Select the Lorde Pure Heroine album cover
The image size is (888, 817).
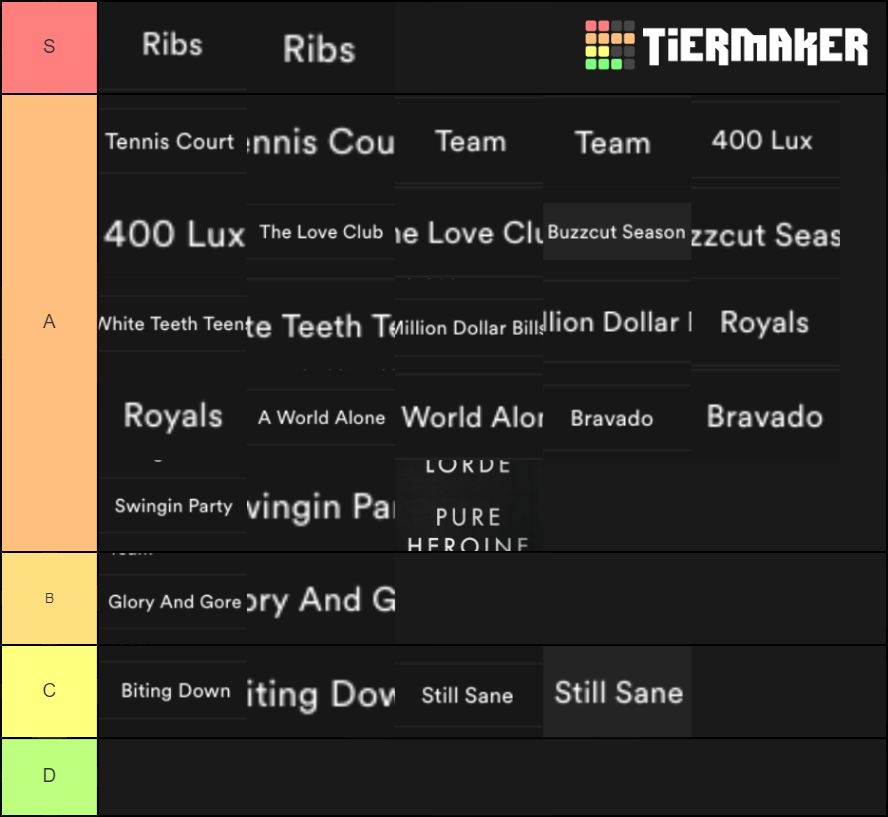click(x=469, y=505)
